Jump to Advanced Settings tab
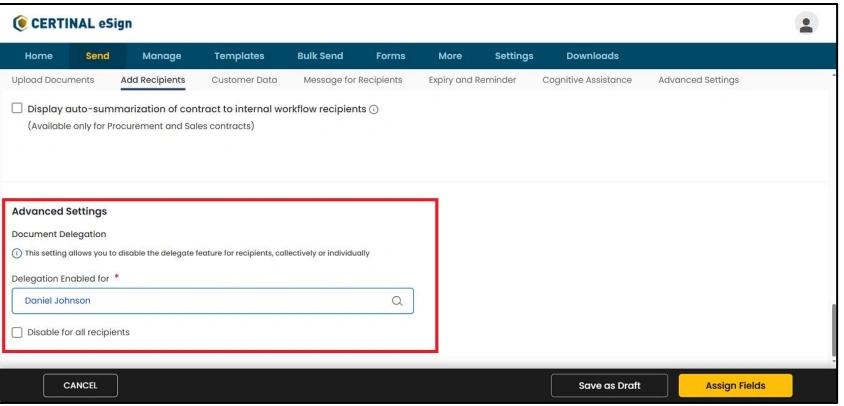The width and height of the screenshot is (844, 406). coord(698,80)
